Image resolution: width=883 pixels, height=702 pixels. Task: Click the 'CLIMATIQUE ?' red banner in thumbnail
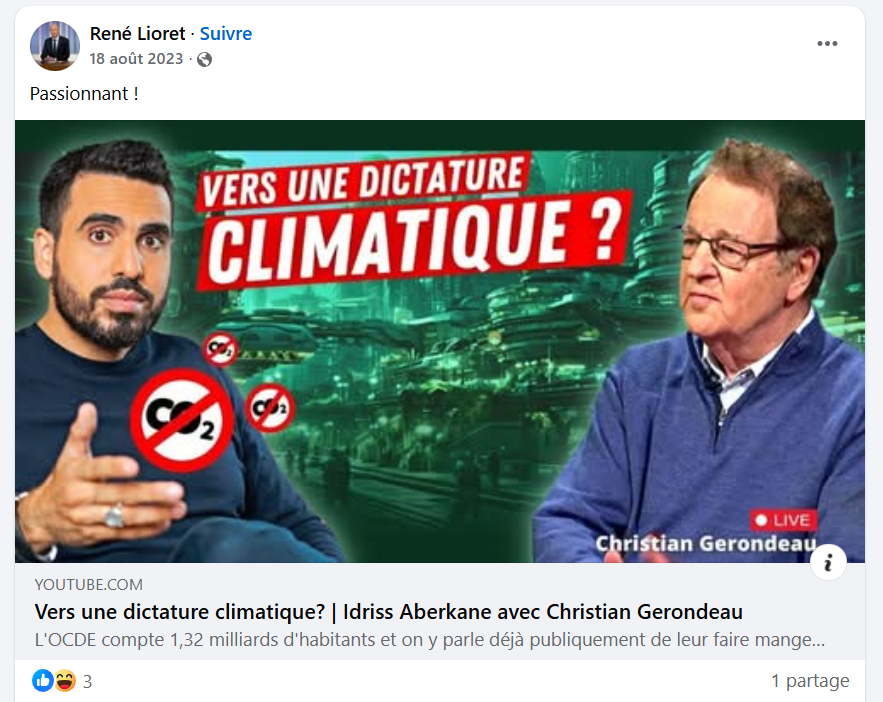pos(415,240)
